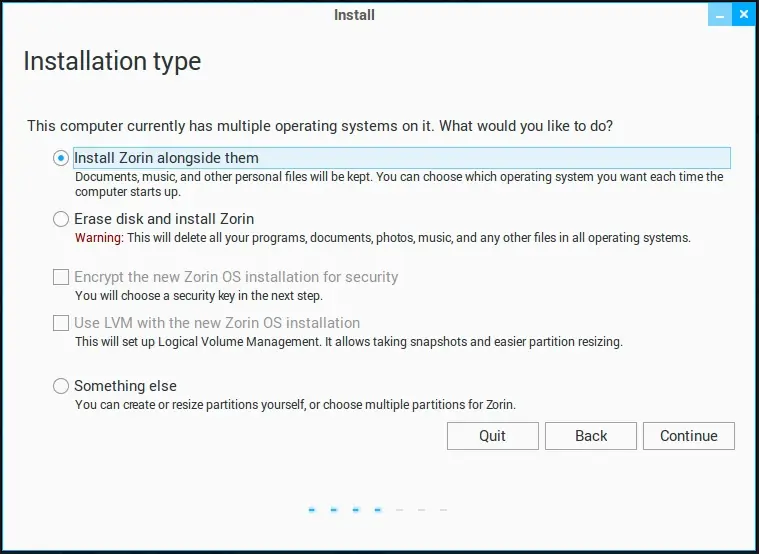This screenshot has height=554, width=759.
Task: Click the multiple operating systems question text
Action: tap(320, 126)
